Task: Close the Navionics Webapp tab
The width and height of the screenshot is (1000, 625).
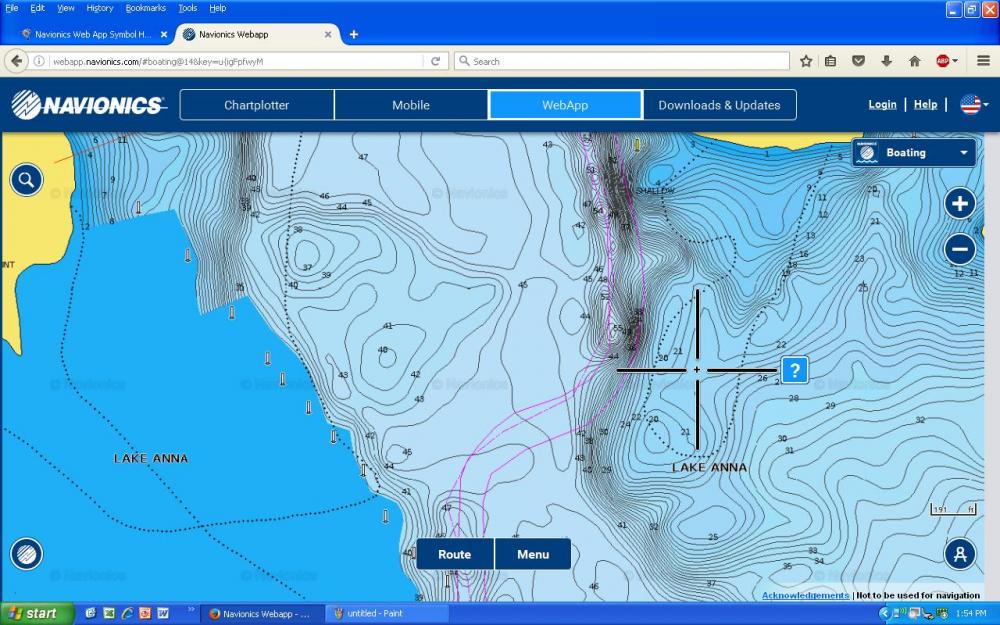Action: point(328,34)
